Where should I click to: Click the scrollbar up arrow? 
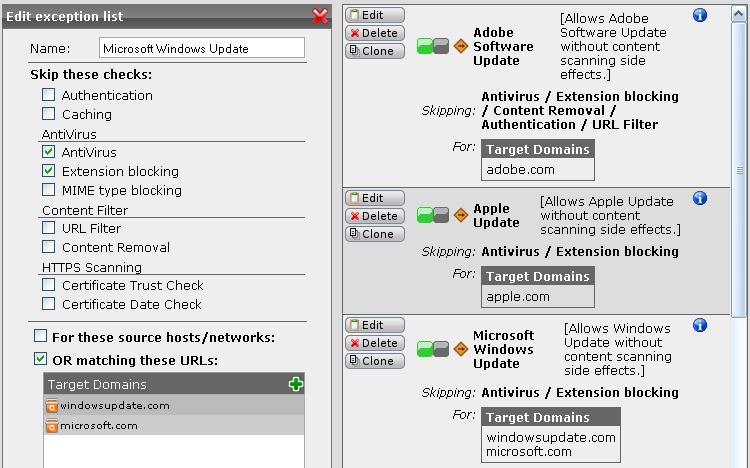click(x=739, y=13)
